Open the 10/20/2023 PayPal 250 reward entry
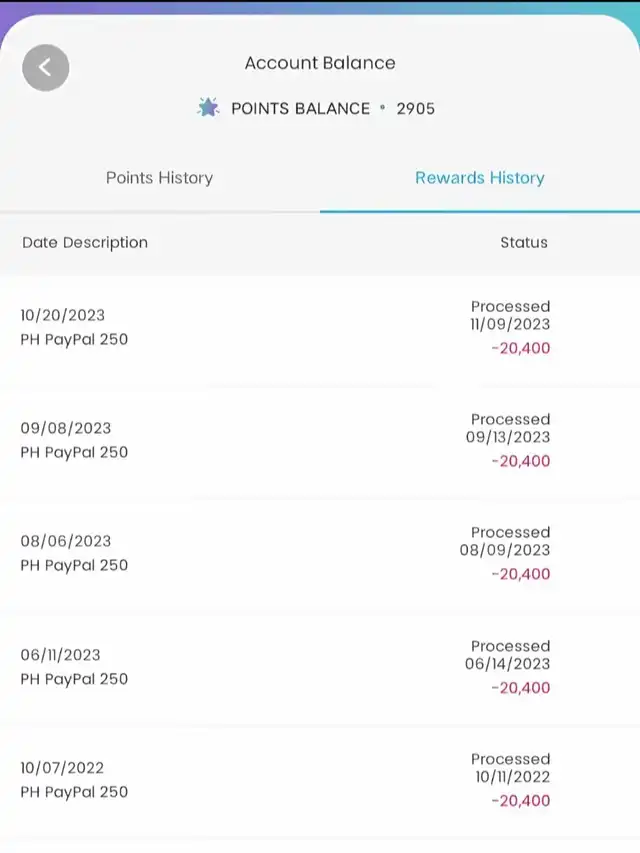640x853 pixels. tap(74, 327)
